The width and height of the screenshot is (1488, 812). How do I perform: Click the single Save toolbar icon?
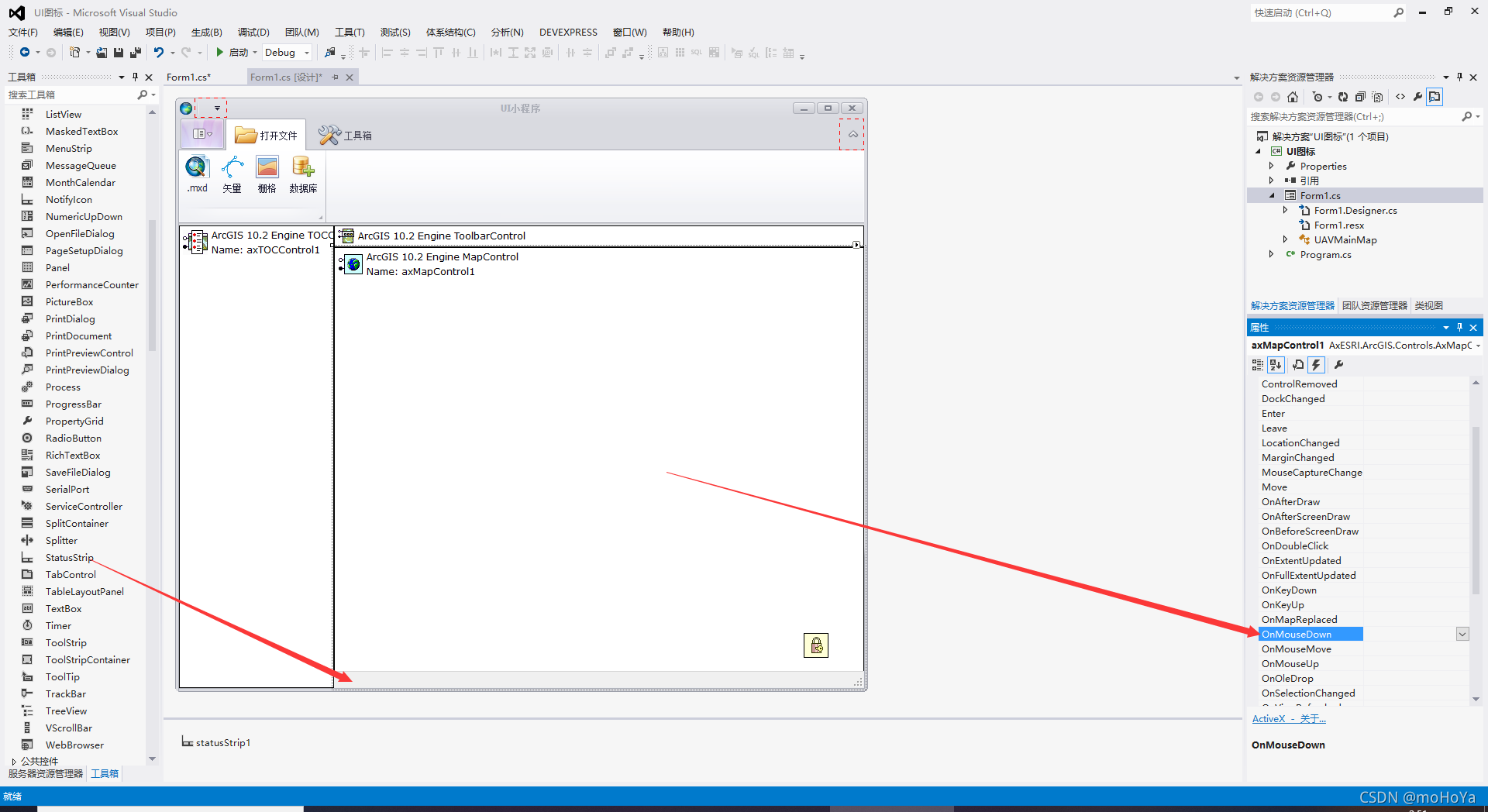119,53
